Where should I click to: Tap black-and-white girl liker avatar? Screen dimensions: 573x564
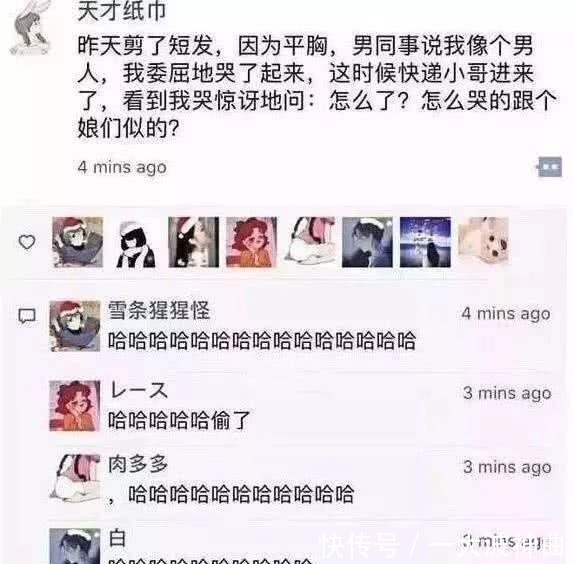pos(136,242)
